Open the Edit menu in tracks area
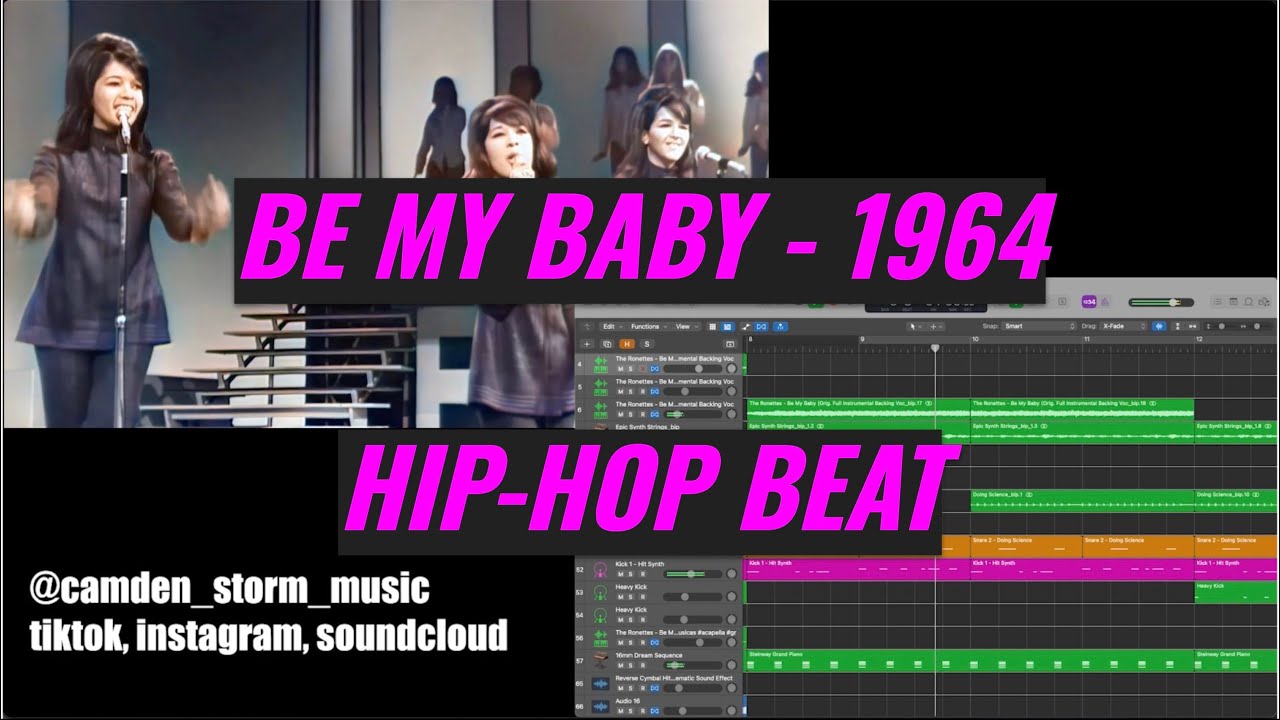This screenshot has height=720, width=1280. (x=612, y=326)
